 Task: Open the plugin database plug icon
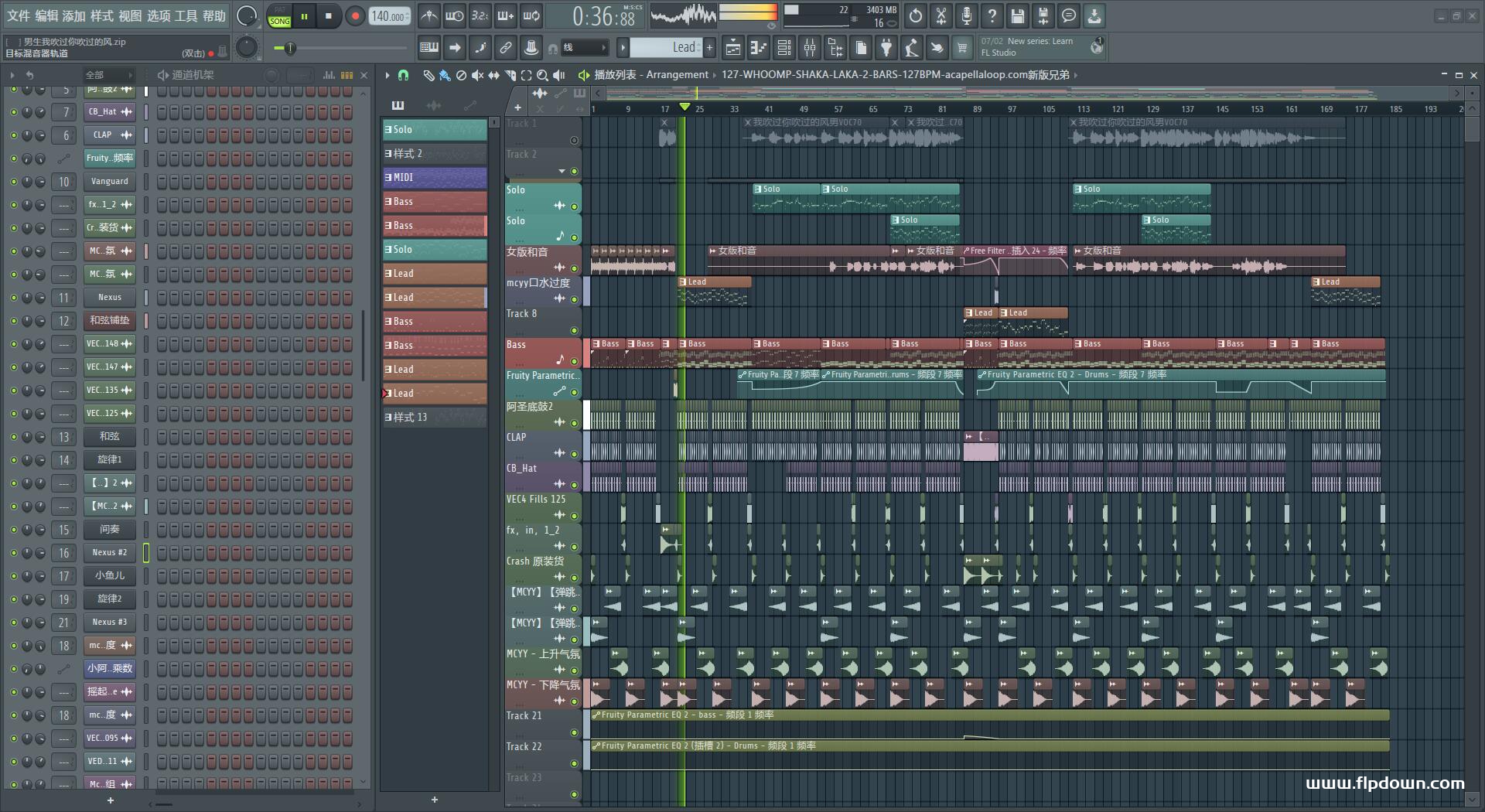886,48
